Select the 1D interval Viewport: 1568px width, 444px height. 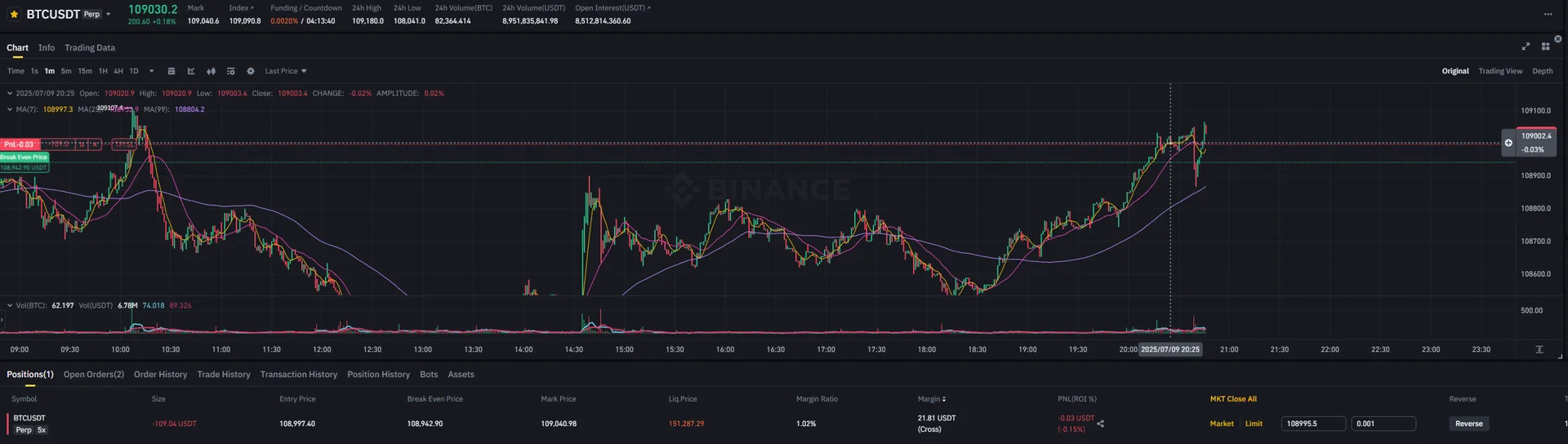[134, 71]
